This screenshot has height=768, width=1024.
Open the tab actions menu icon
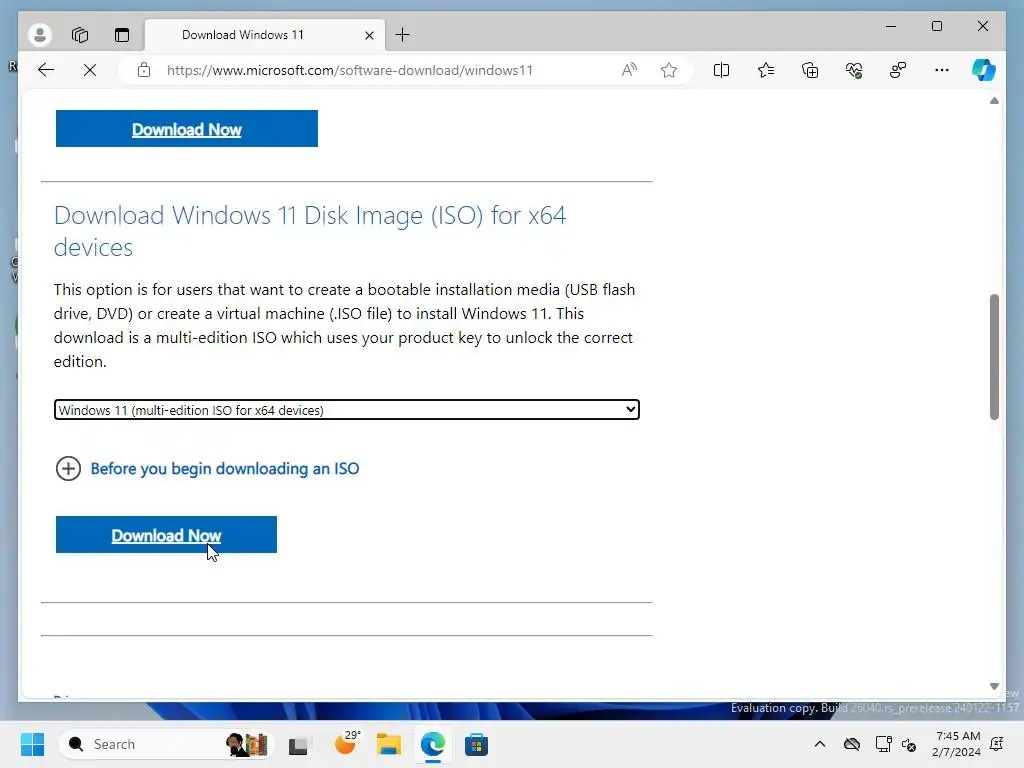(122, 35)
